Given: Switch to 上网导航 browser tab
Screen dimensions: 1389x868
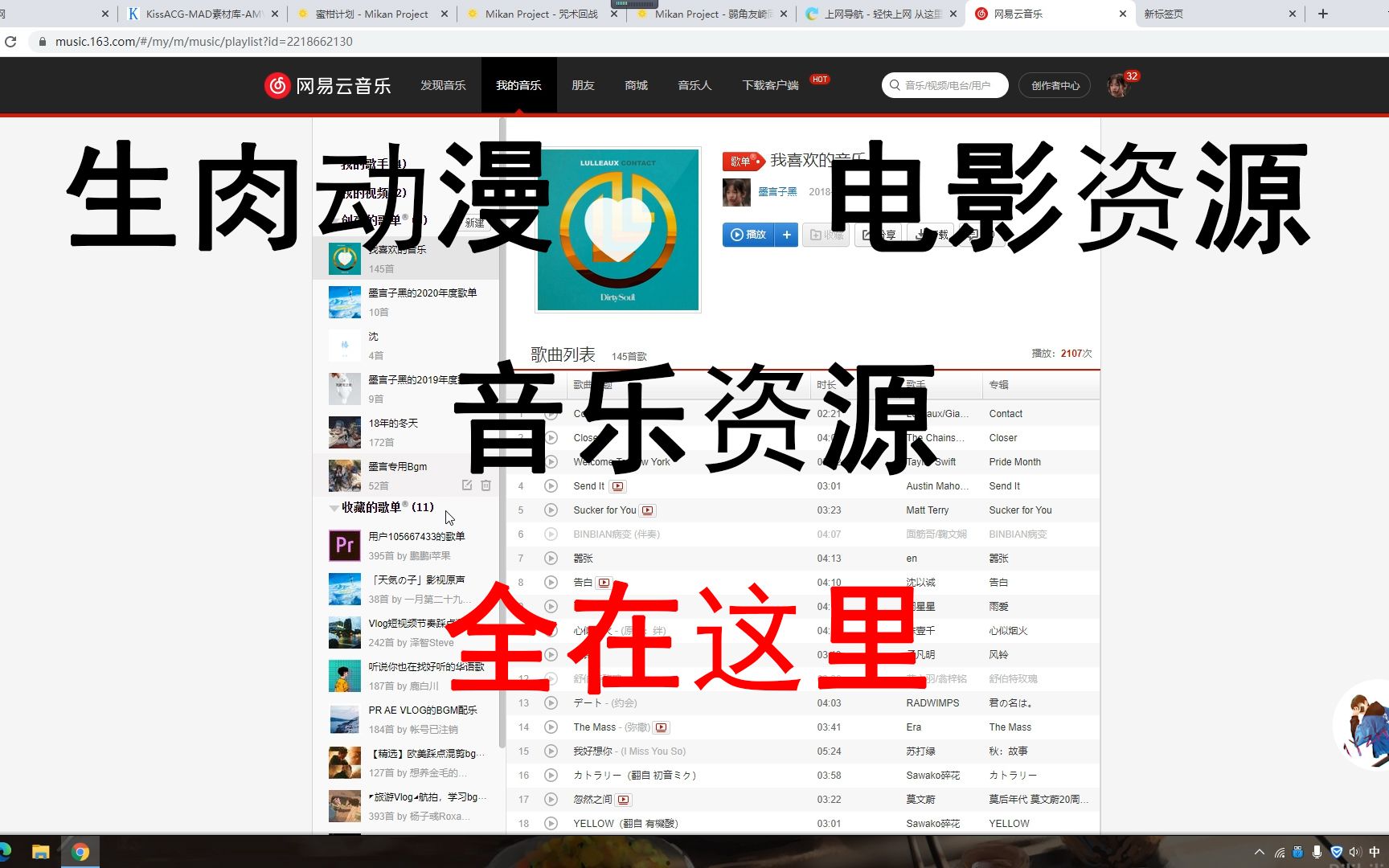Looking at the screenshot, I should pos(883,14).
